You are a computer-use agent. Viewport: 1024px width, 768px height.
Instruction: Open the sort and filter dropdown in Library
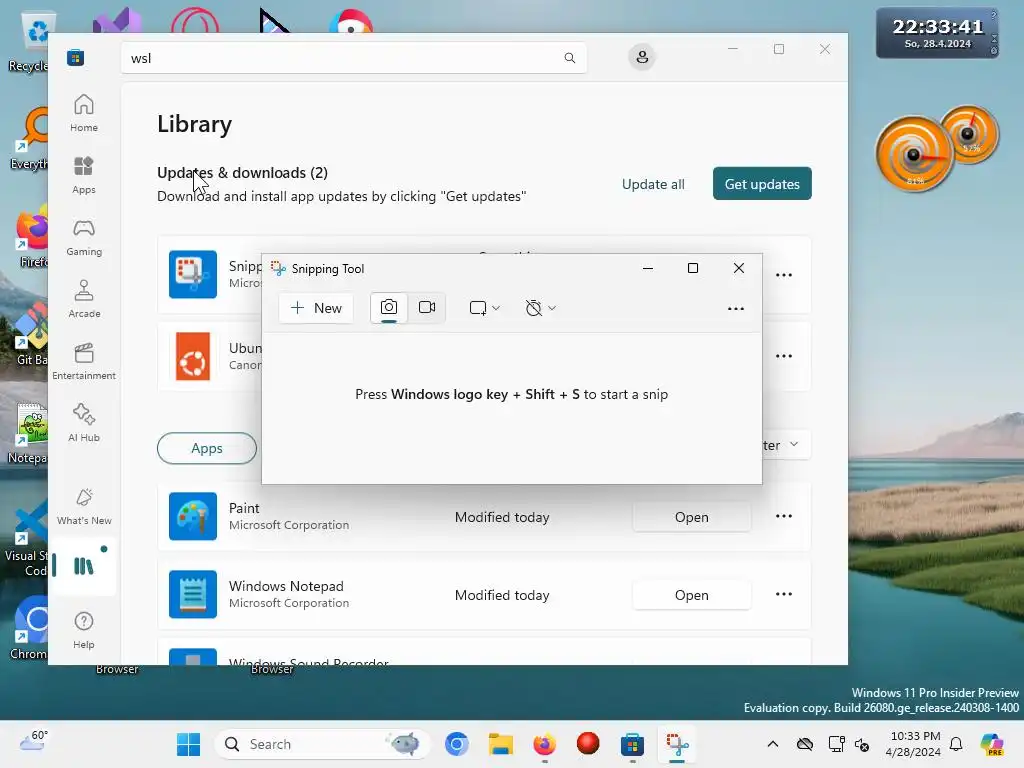pyautogui.click(x=784, y=445)
